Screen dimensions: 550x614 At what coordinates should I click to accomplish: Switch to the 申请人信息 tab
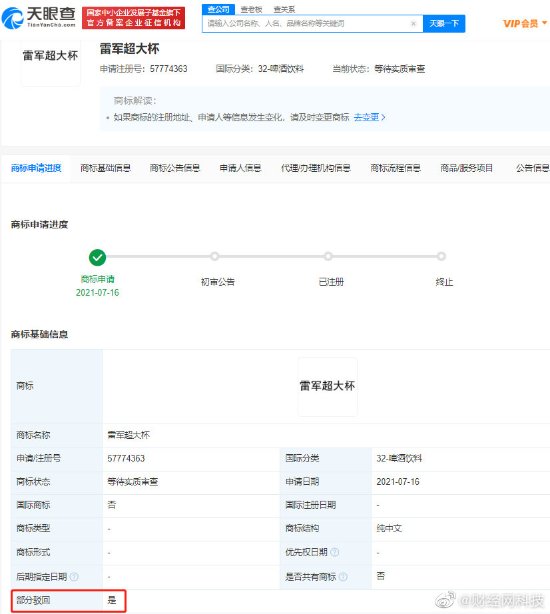pos(240,168)
